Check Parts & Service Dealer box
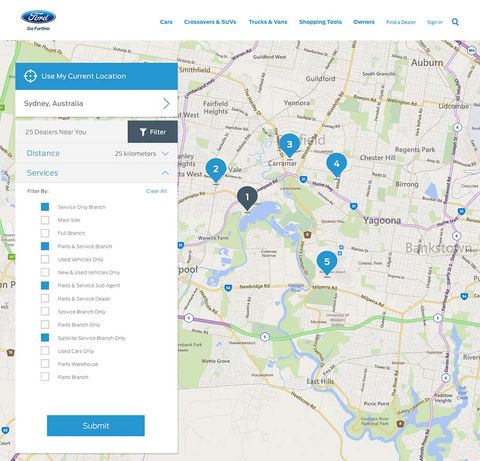 45,299
